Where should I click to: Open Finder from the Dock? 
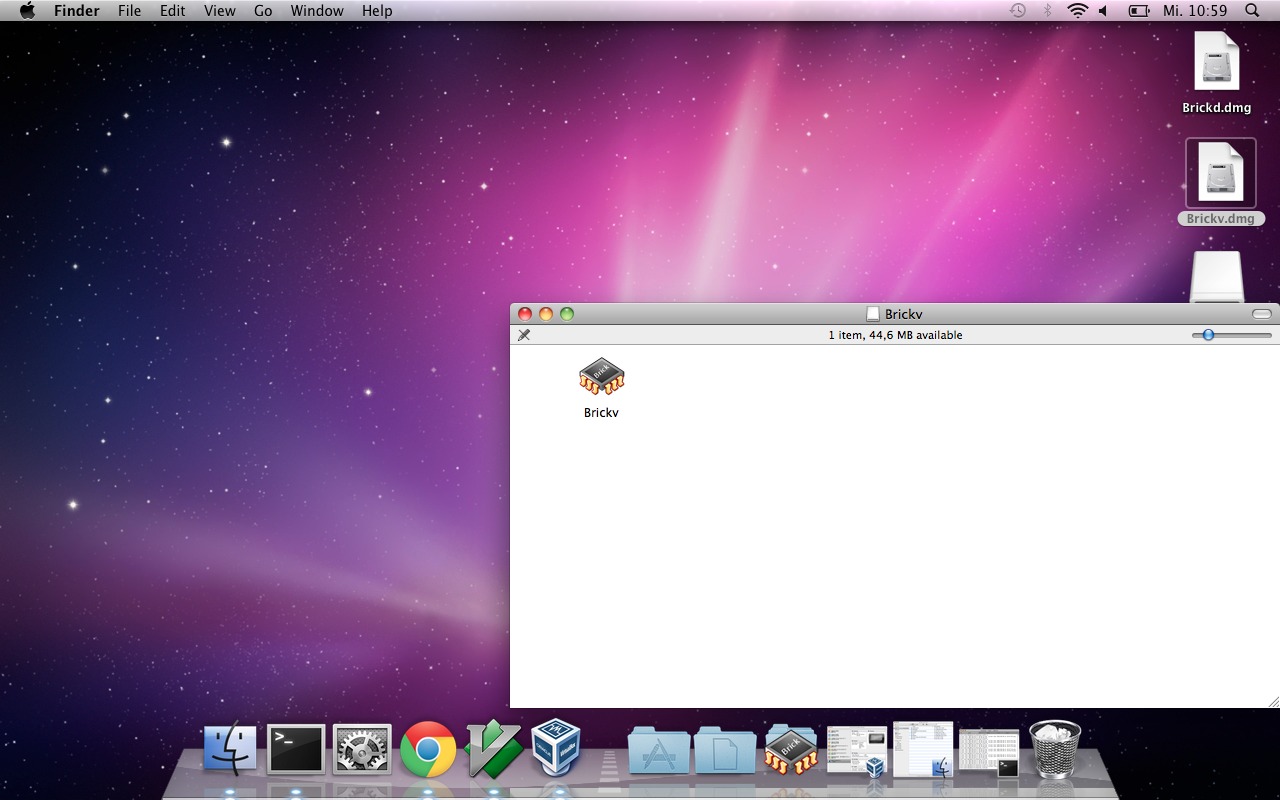[230, 749]
